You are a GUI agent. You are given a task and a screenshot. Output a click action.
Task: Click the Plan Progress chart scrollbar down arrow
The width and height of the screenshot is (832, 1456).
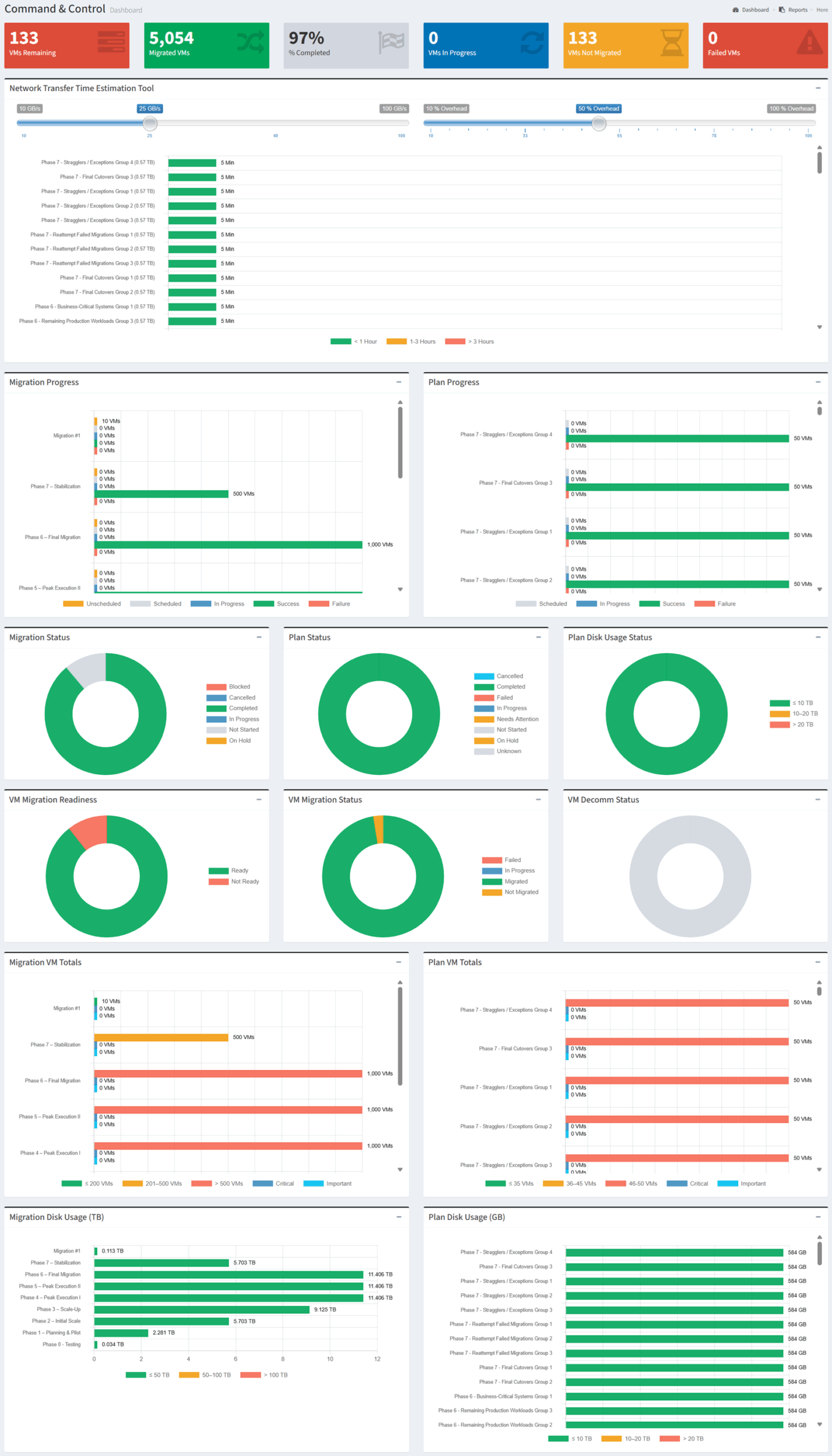[819, 589]
